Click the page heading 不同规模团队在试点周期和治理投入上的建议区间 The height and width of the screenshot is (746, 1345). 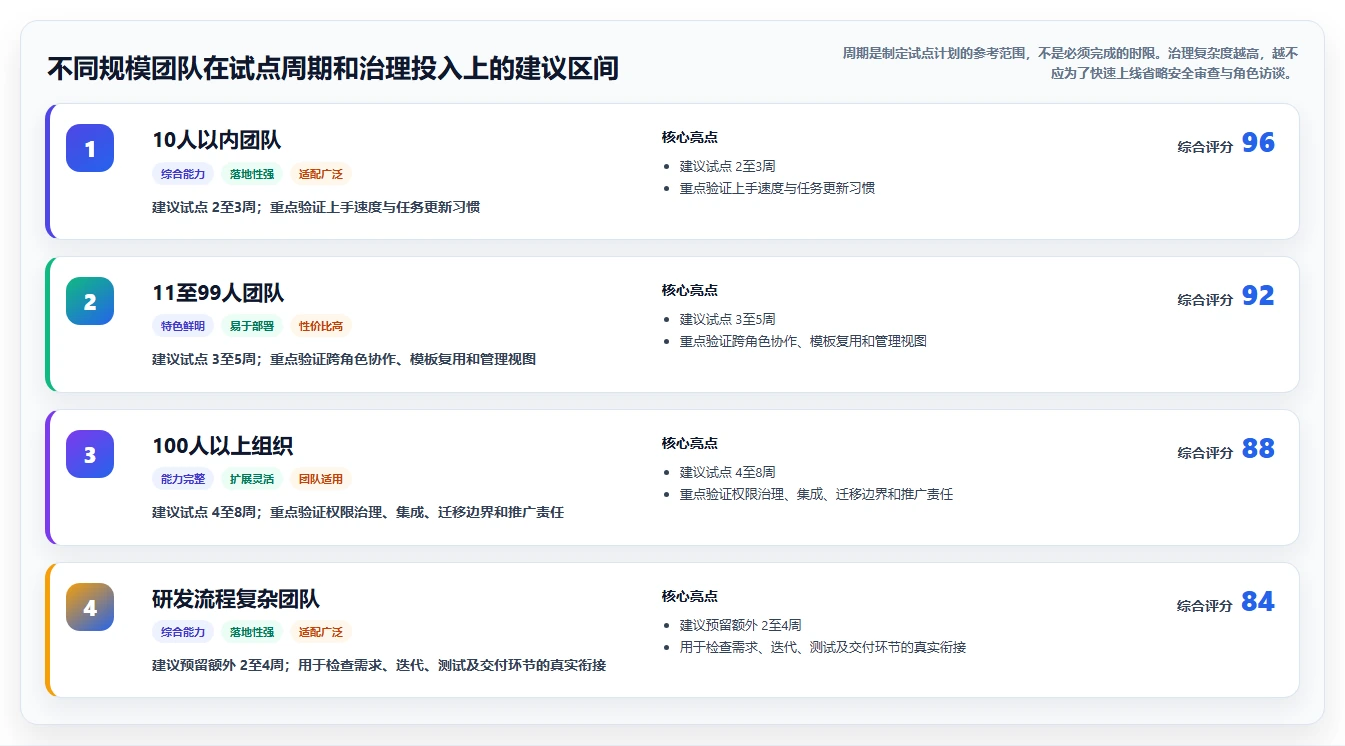(x=333, y=68)
